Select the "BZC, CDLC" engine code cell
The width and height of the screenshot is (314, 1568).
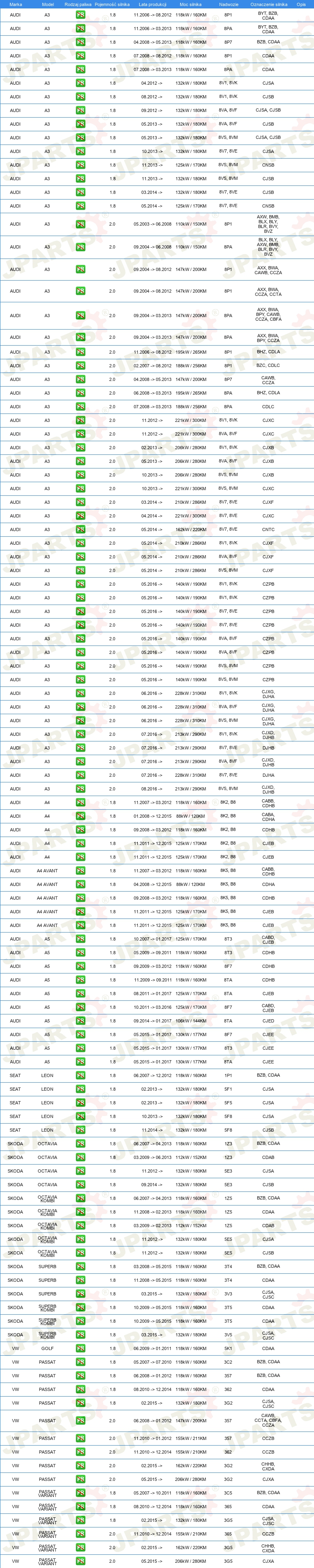point(268,366)
